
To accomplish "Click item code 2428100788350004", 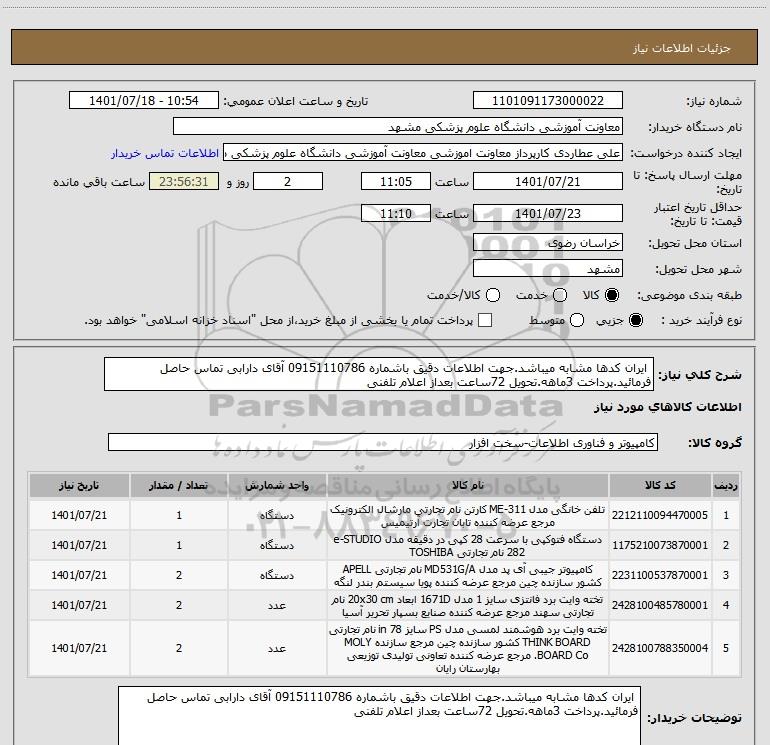I will [660, 648].
